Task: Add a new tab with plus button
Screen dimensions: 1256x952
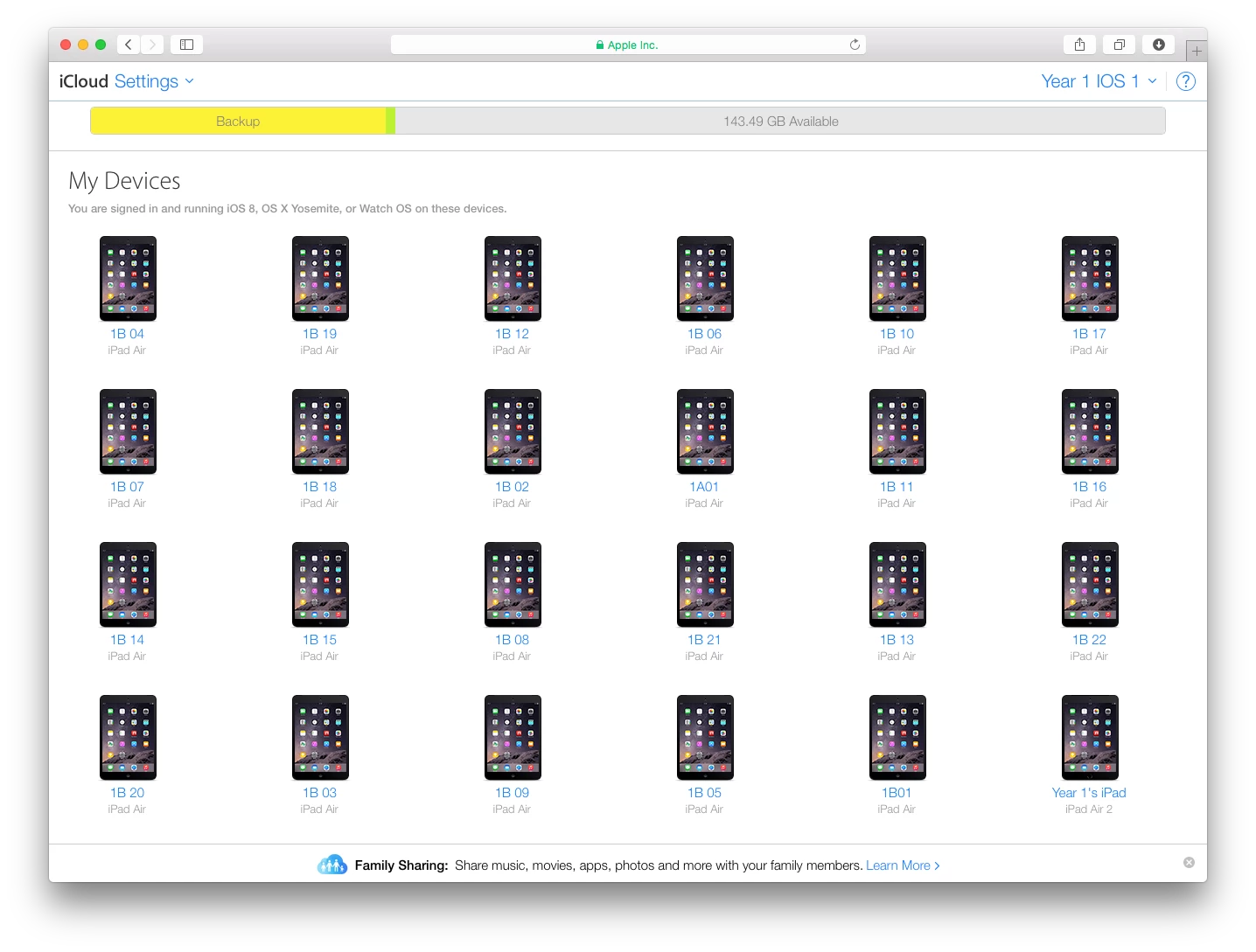Action: tap(1197, 51)
